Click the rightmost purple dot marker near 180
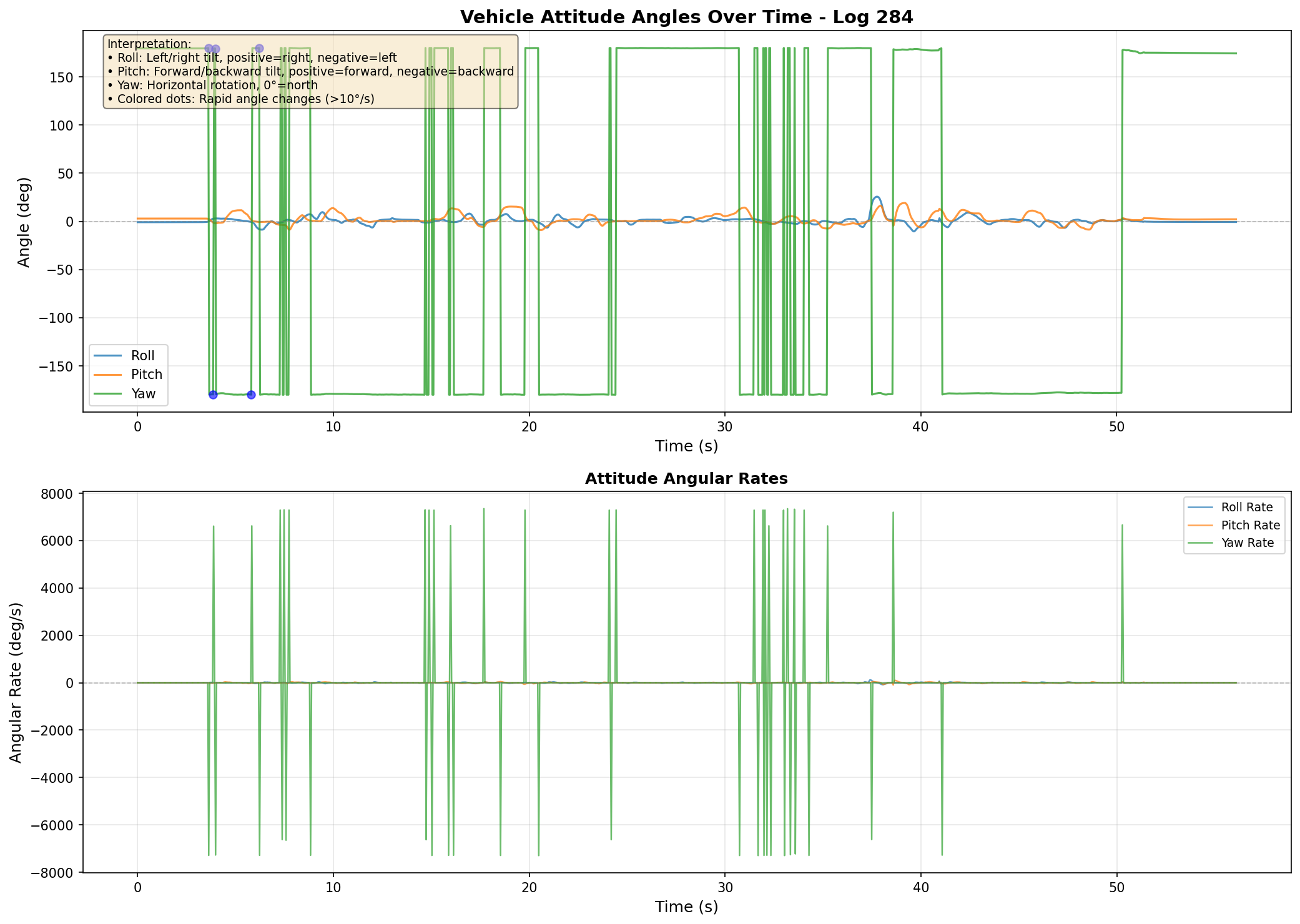The height and width of the screenshot is (924, 1300). pos(259,49)
